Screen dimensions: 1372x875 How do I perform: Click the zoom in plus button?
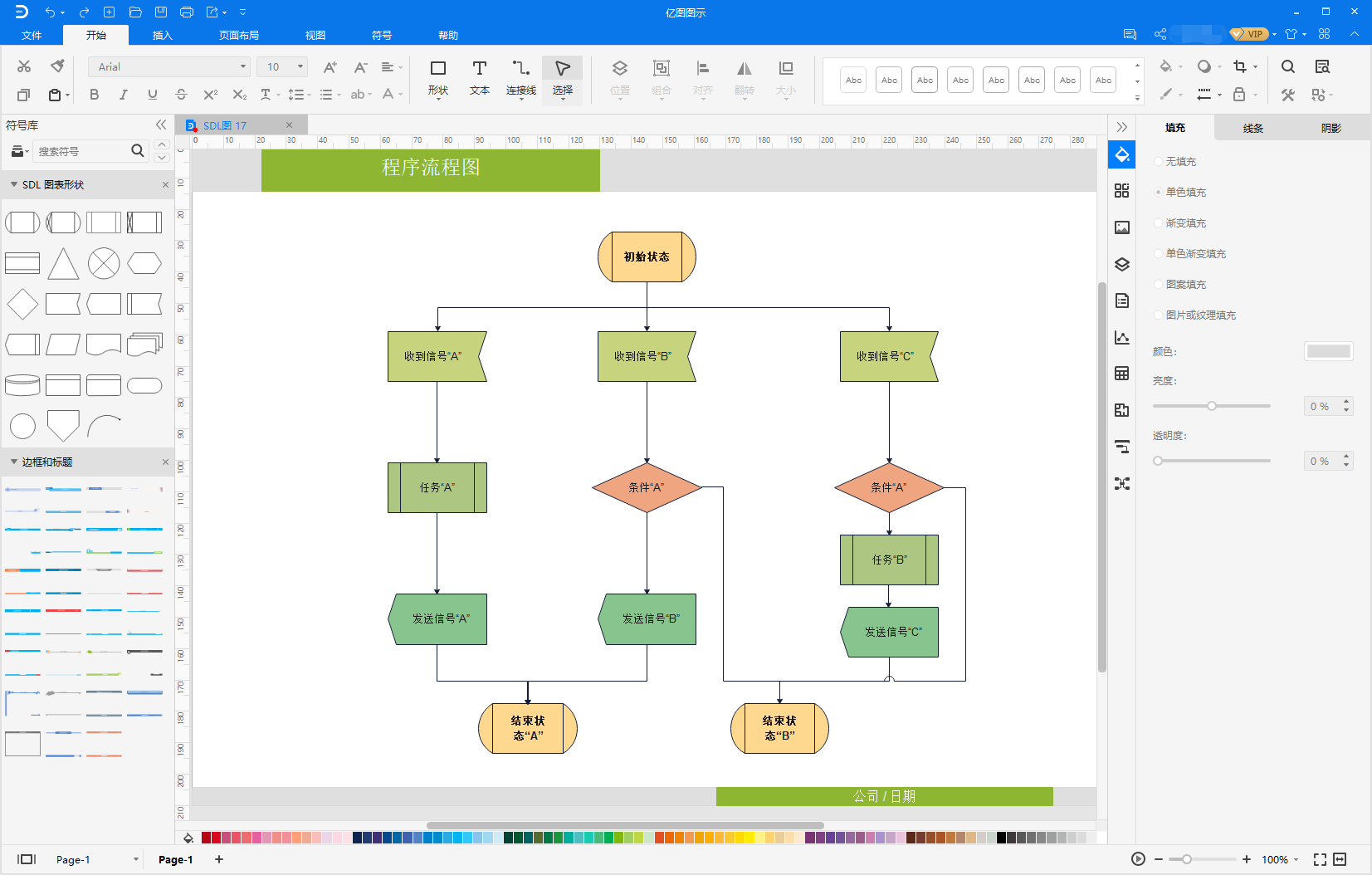click(x=1247, y=859)
